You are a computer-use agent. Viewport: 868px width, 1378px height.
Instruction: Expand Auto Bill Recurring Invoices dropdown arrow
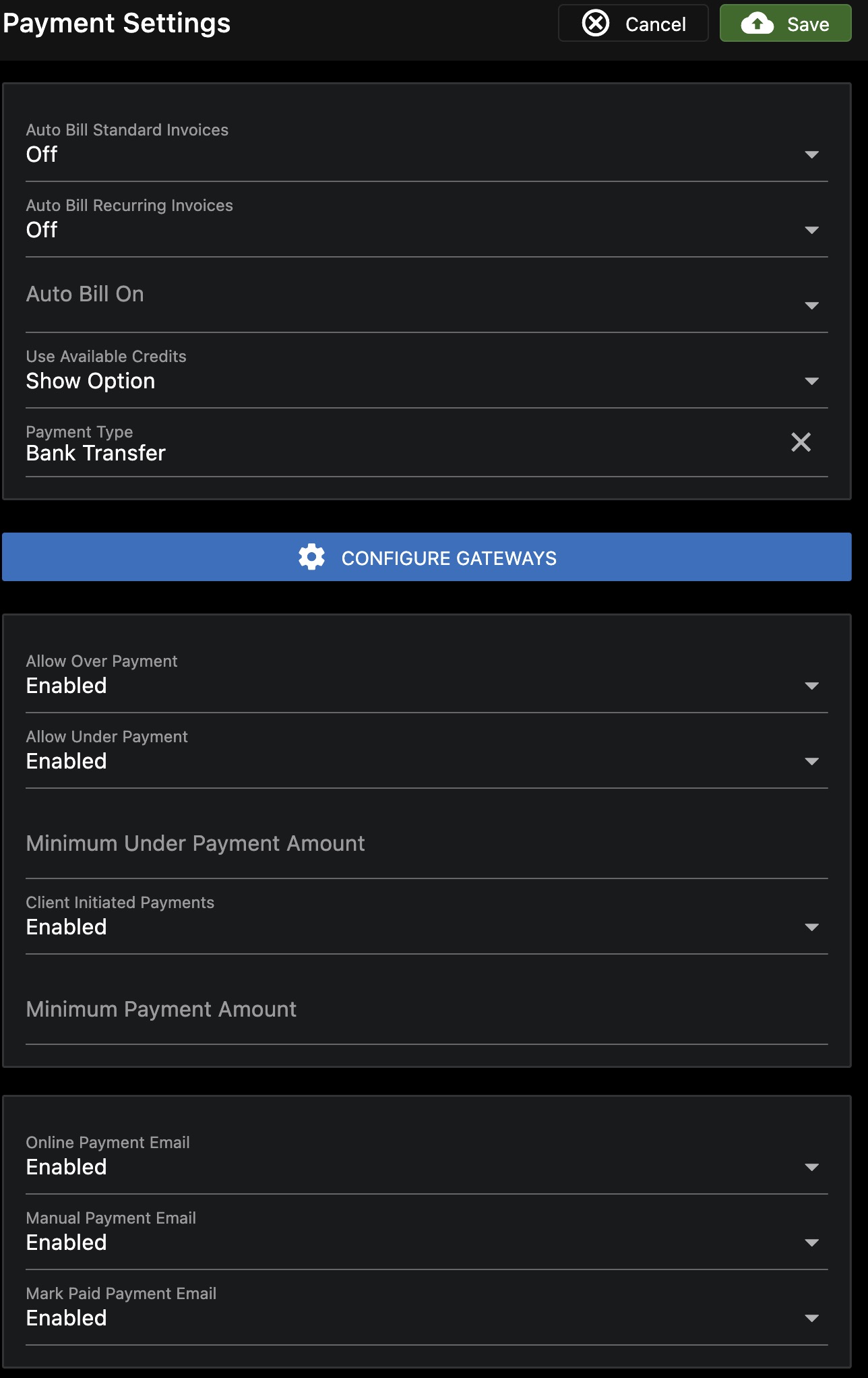coord(812,231)
